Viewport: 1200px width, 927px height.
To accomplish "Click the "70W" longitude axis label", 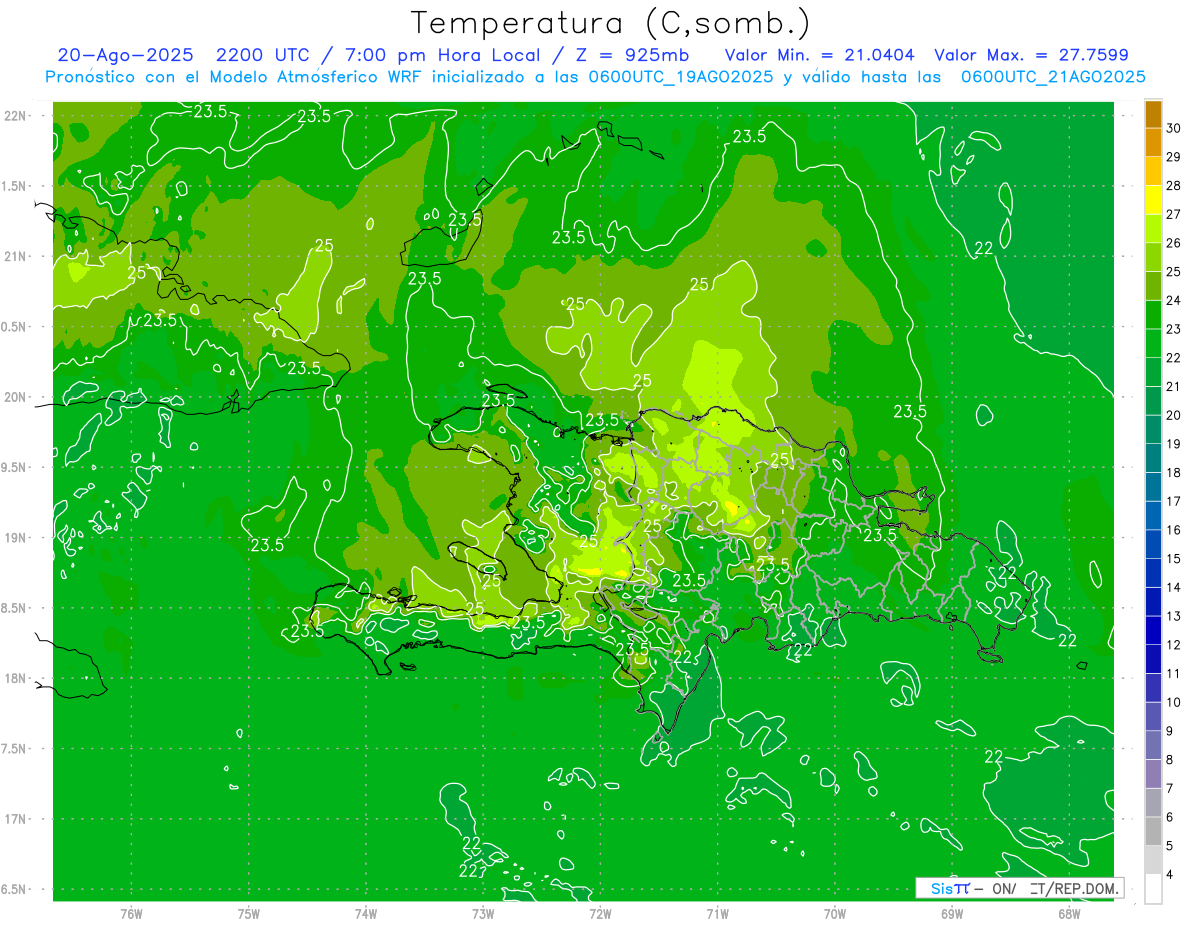I will click(x=835, y=914).
